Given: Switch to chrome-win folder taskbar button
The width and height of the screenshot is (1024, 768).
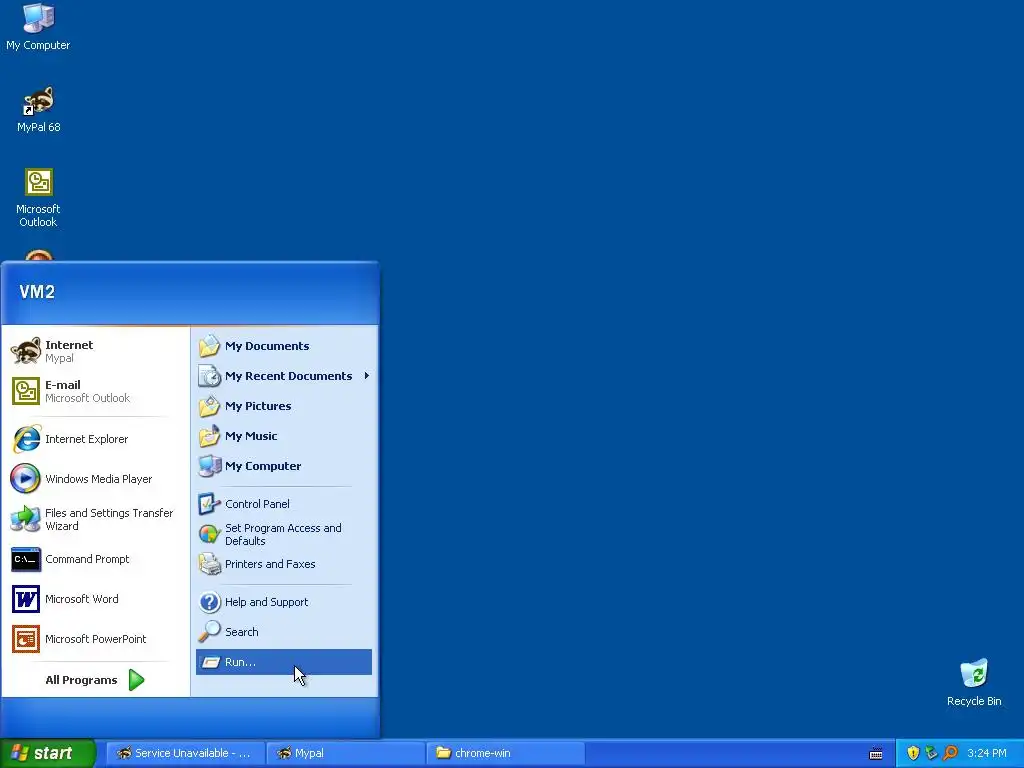Looking at the screenshot, I should (505, 753).
